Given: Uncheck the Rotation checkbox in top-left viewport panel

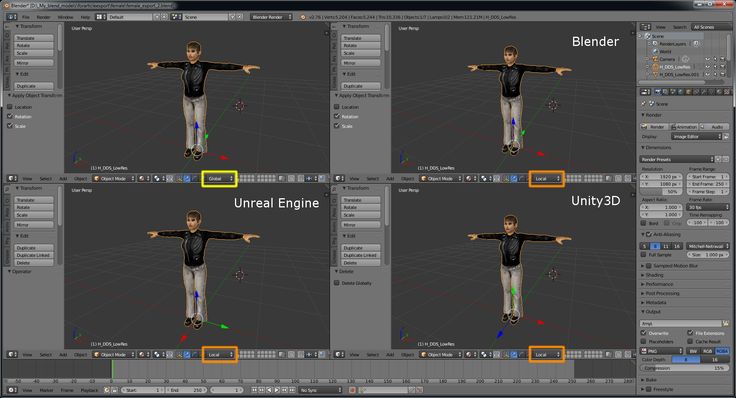Looking at the screenshot, I should tap(10, 116).
